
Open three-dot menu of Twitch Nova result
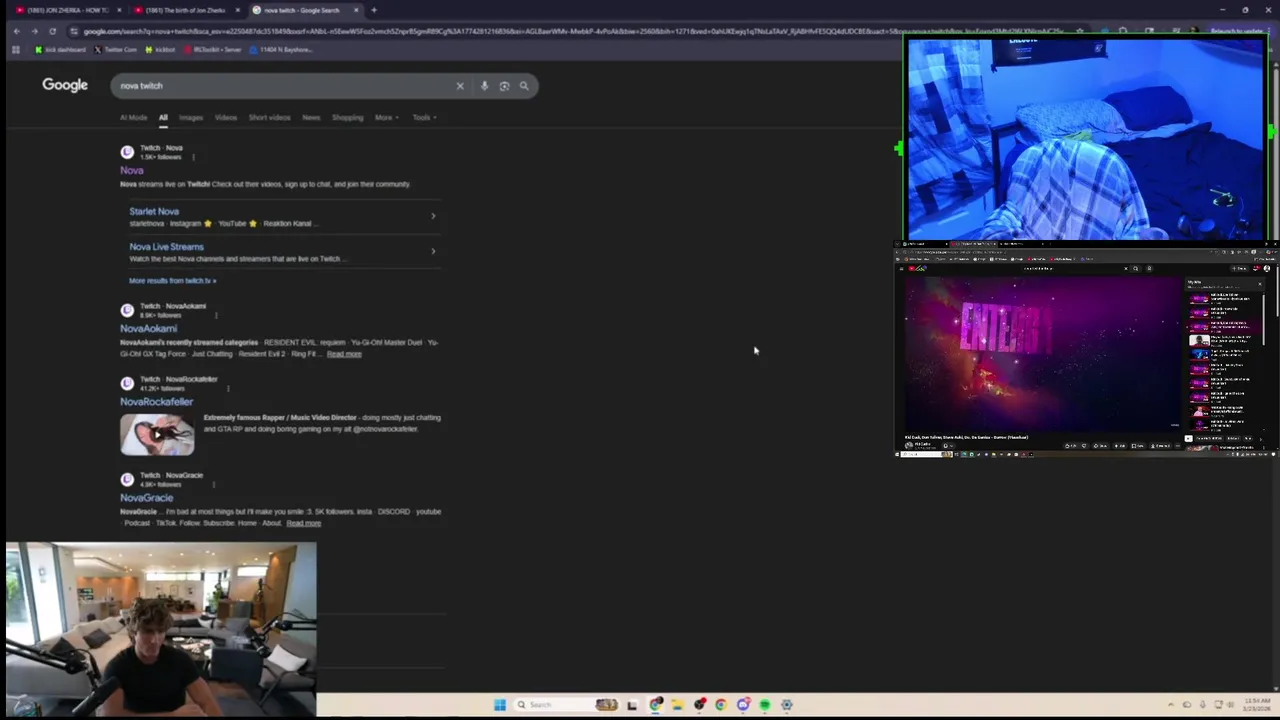pos(193,157)
